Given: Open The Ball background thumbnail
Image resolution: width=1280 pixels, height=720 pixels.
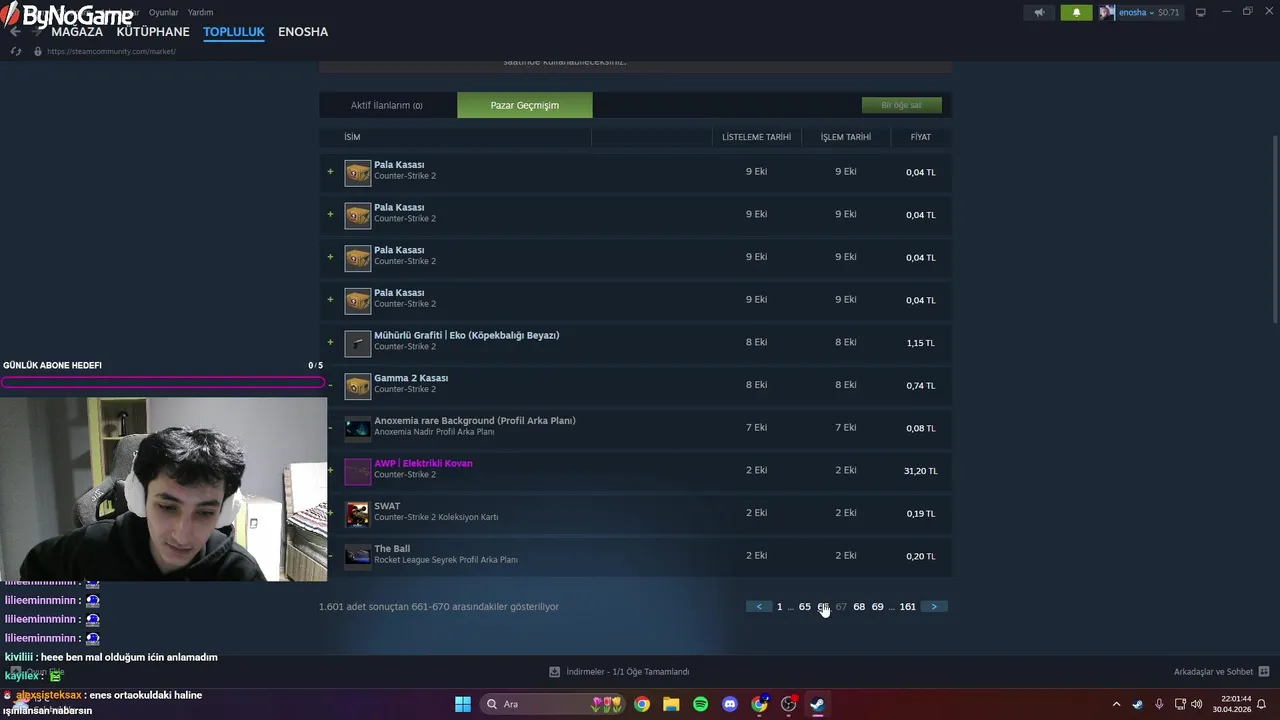Looking at the screenshot, I should click(x=358, y=556).
